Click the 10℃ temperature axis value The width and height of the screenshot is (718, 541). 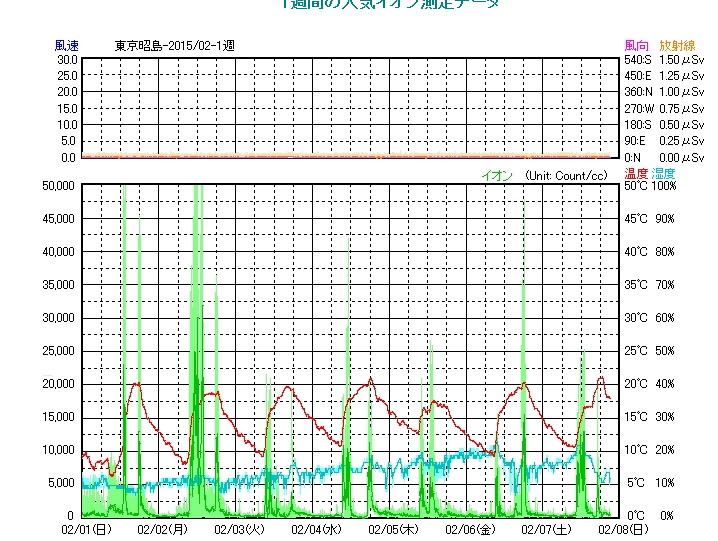tap(636, 450)
